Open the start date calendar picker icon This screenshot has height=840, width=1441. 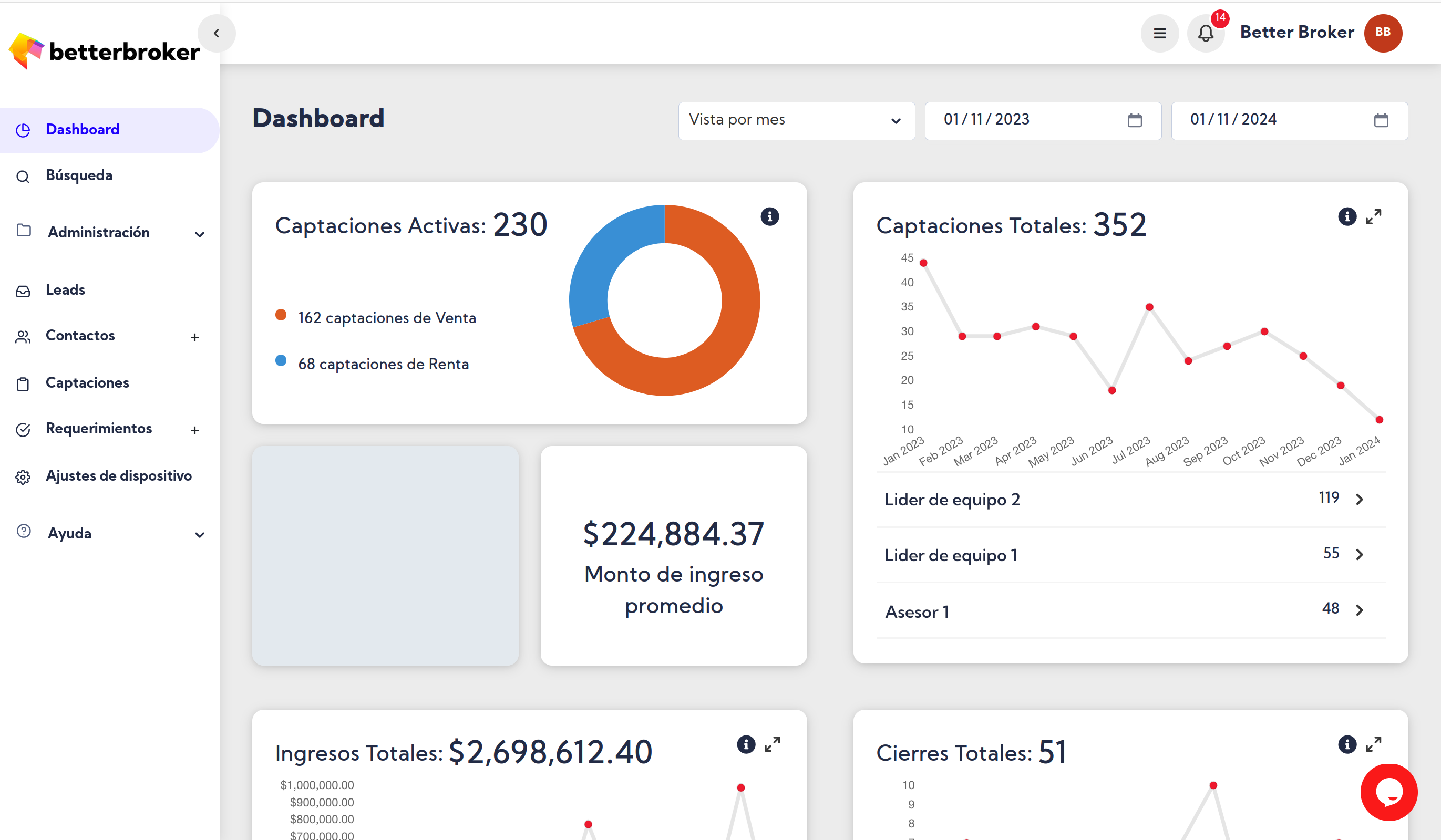(1135, 120)
